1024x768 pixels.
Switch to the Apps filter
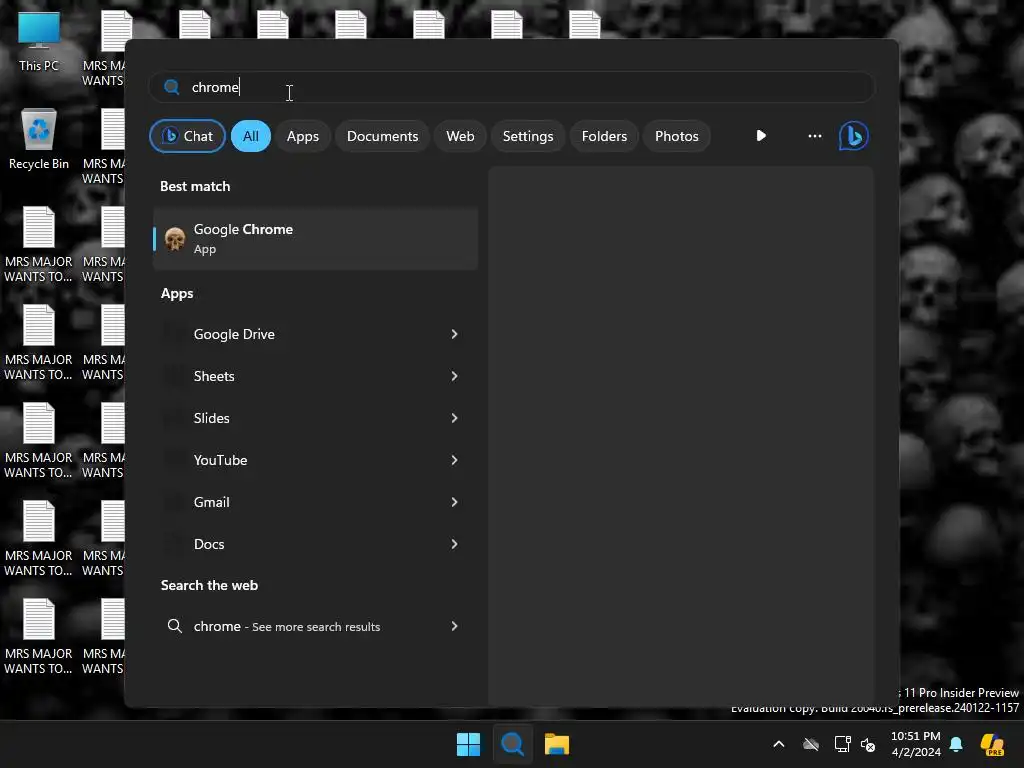tap(302, 136)
